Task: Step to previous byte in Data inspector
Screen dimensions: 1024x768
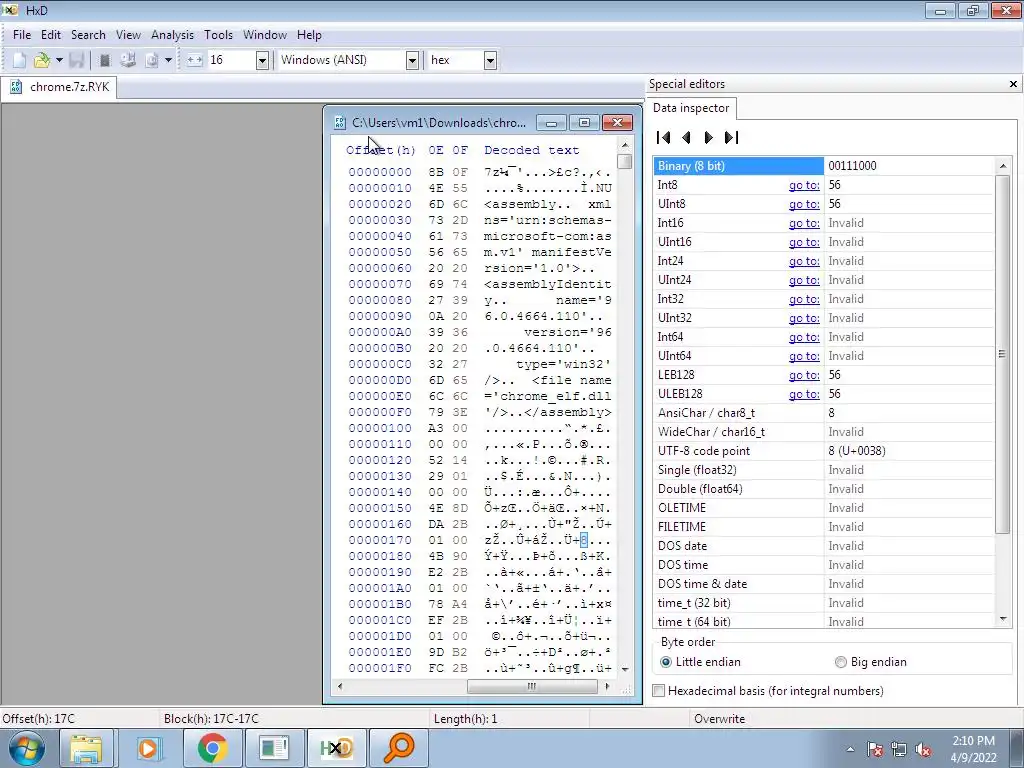Action: (686, 137)
